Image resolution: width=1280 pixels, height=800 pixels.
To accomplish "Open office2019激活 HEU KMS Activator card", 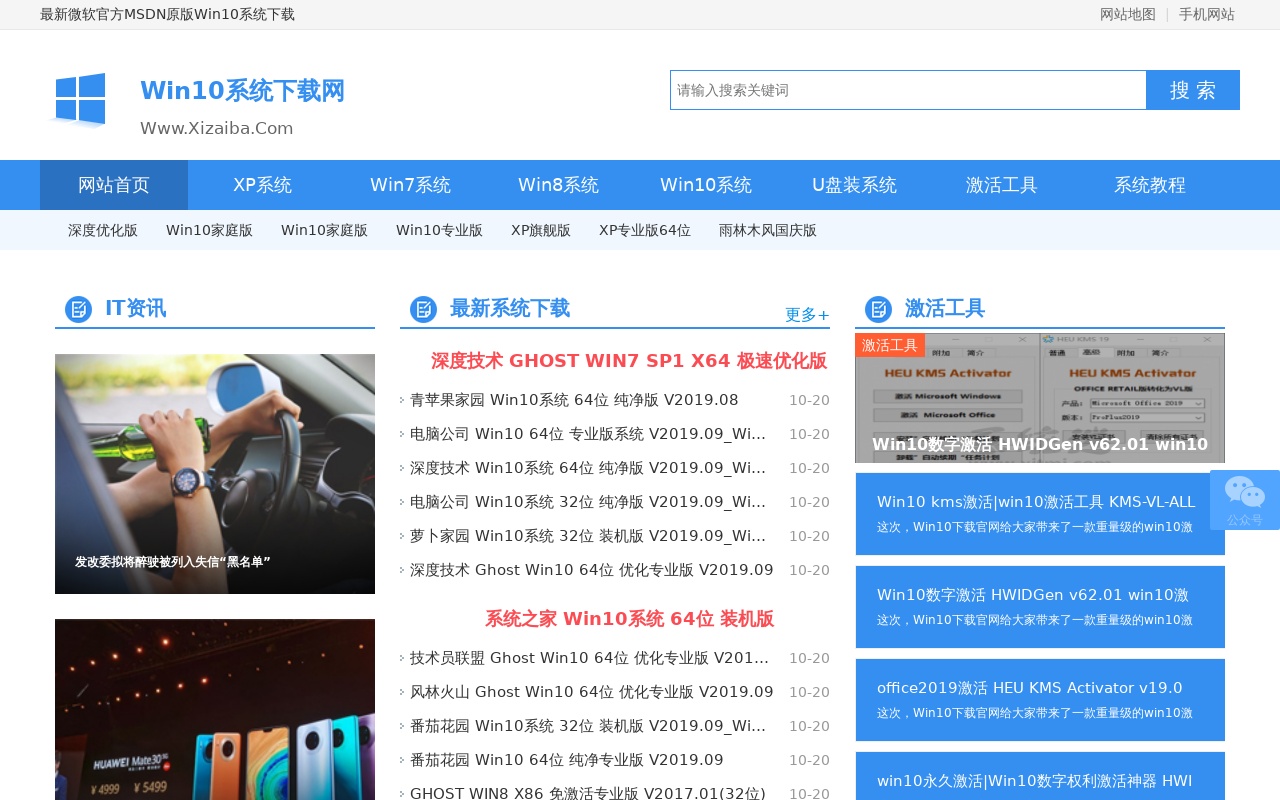I will coord(1040,700).
